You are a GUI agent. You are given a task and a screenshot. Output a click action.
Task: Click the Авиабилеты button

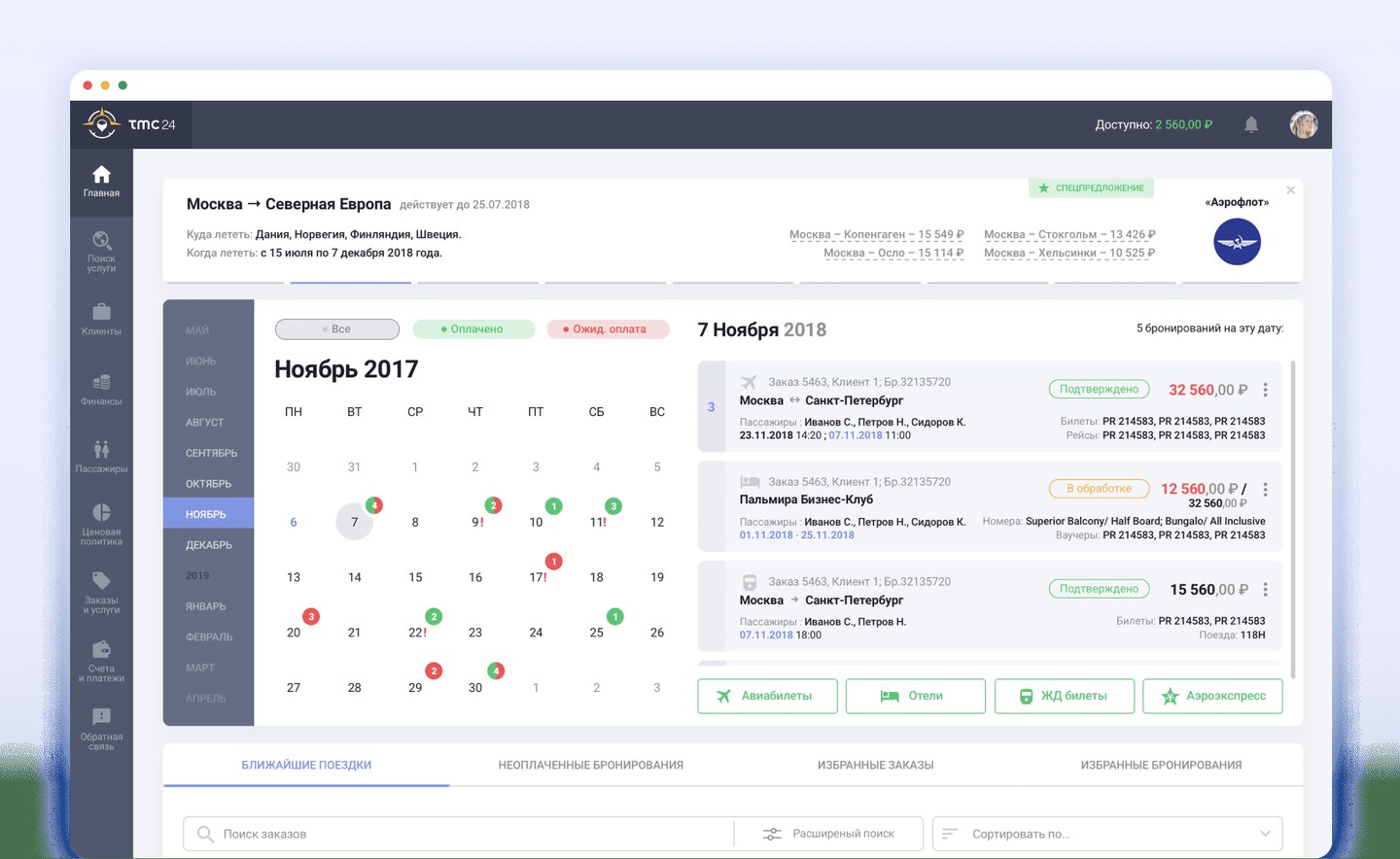pyautogui.click(x=767, y=696)
